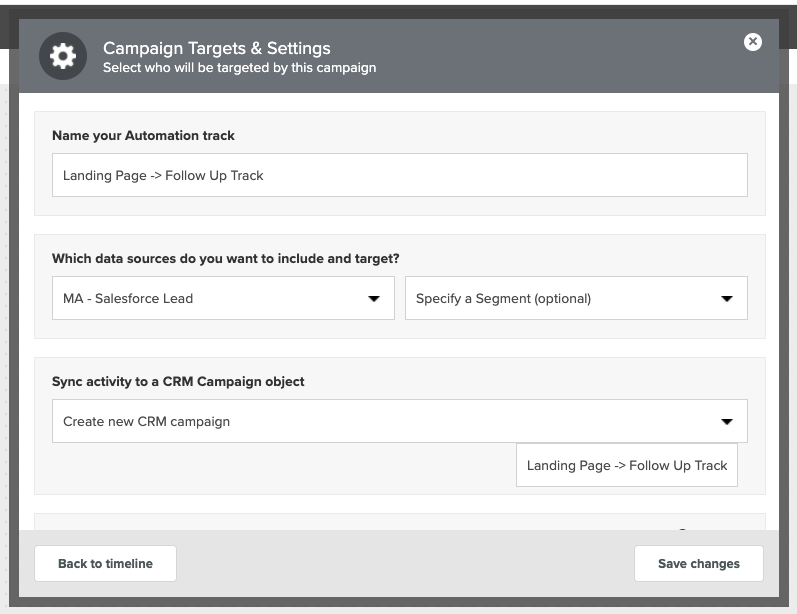Open the Specify a Segment dropdown
797x614 pixels.
pyautogui.click(x=576, y=298)
